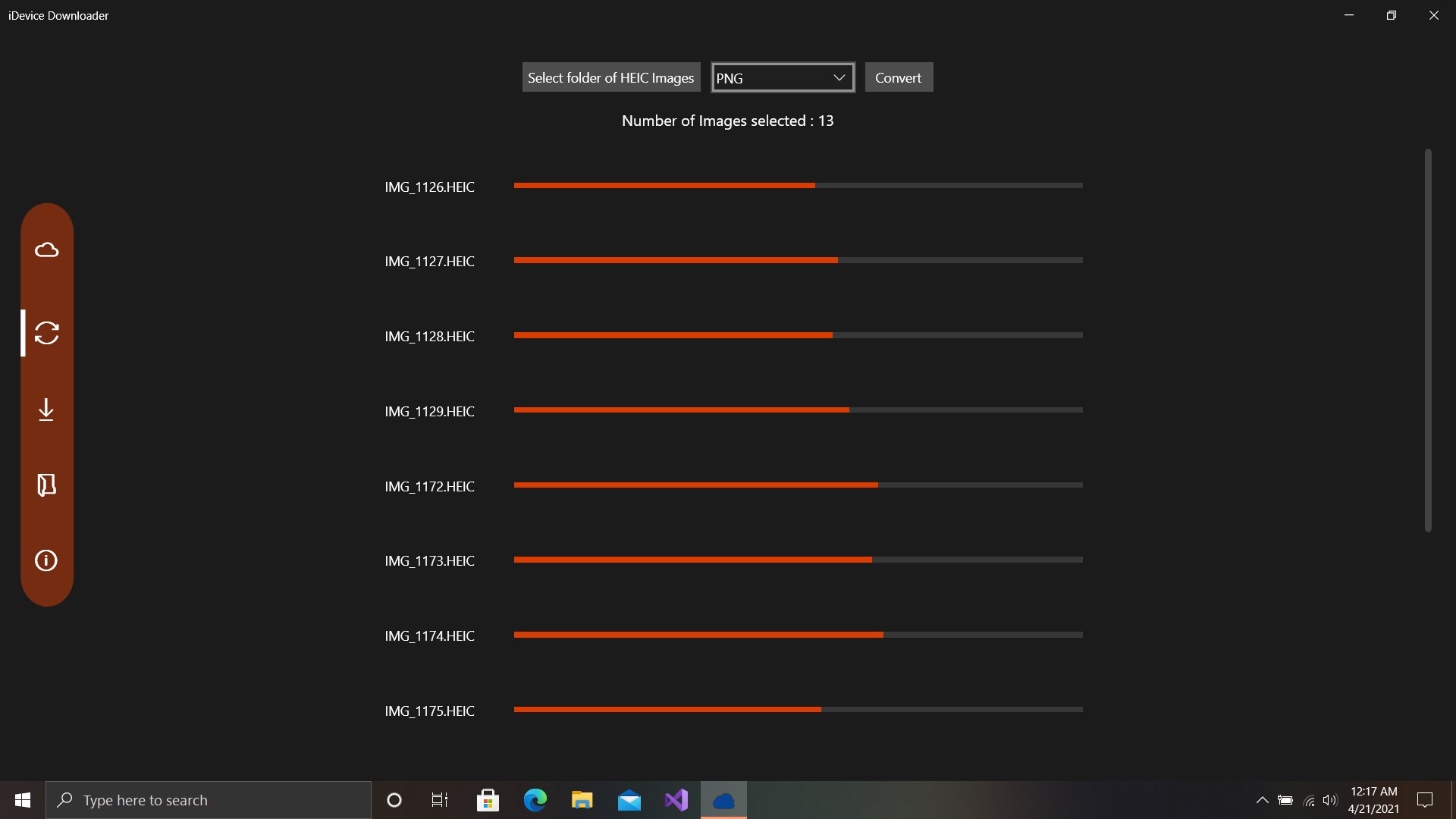Screen dimensions: 1456x819
Task: Open the cloud section in sidebar
Action: tap(46, 250)
